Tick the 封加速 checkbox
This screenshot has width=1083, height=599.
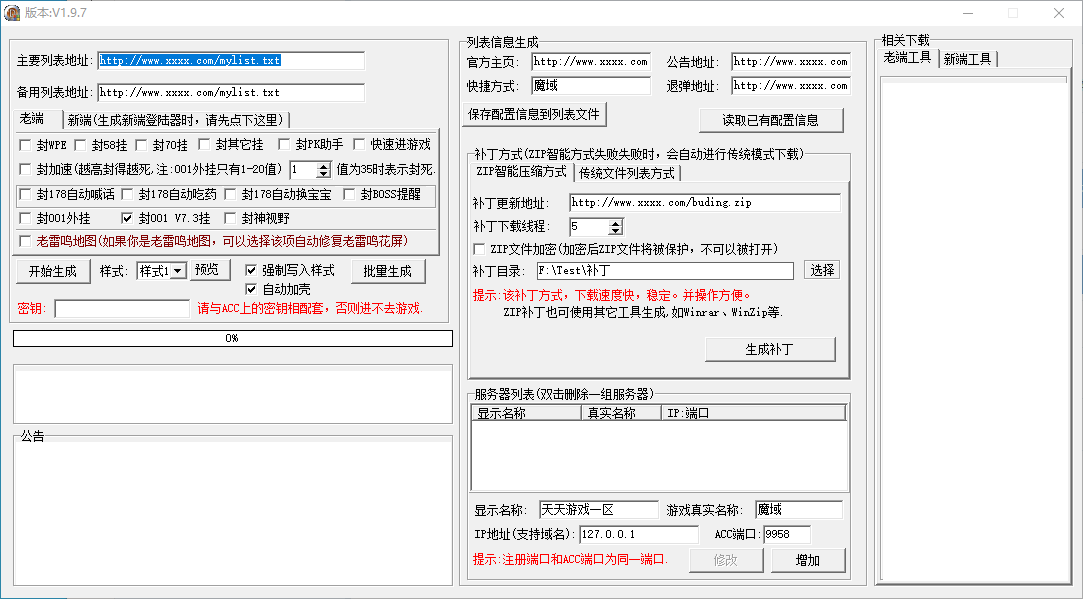pyautogui.click(x=26, y=169)
